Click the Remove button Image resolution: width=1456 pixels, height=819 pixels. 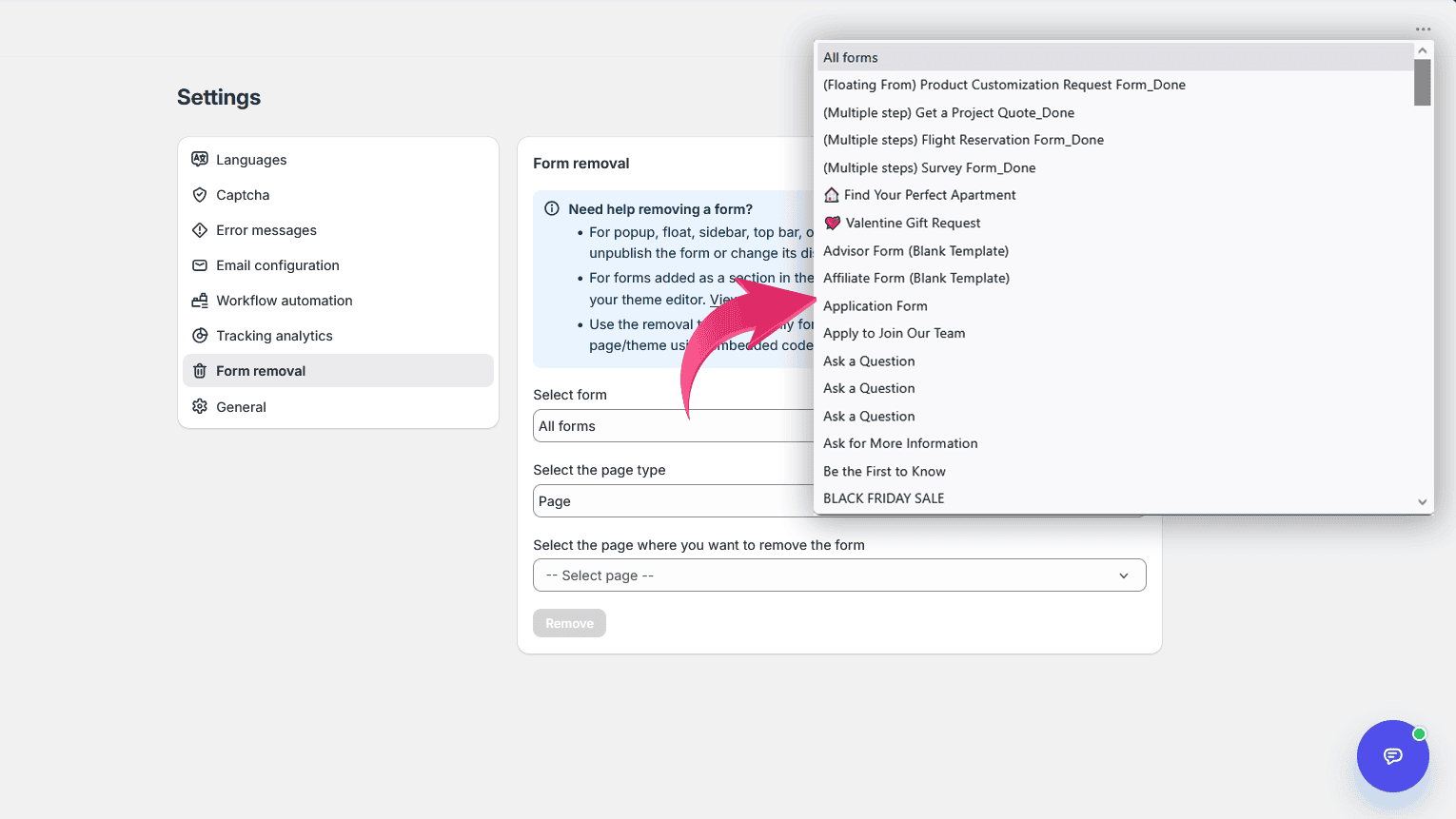[x=569, y=623]
